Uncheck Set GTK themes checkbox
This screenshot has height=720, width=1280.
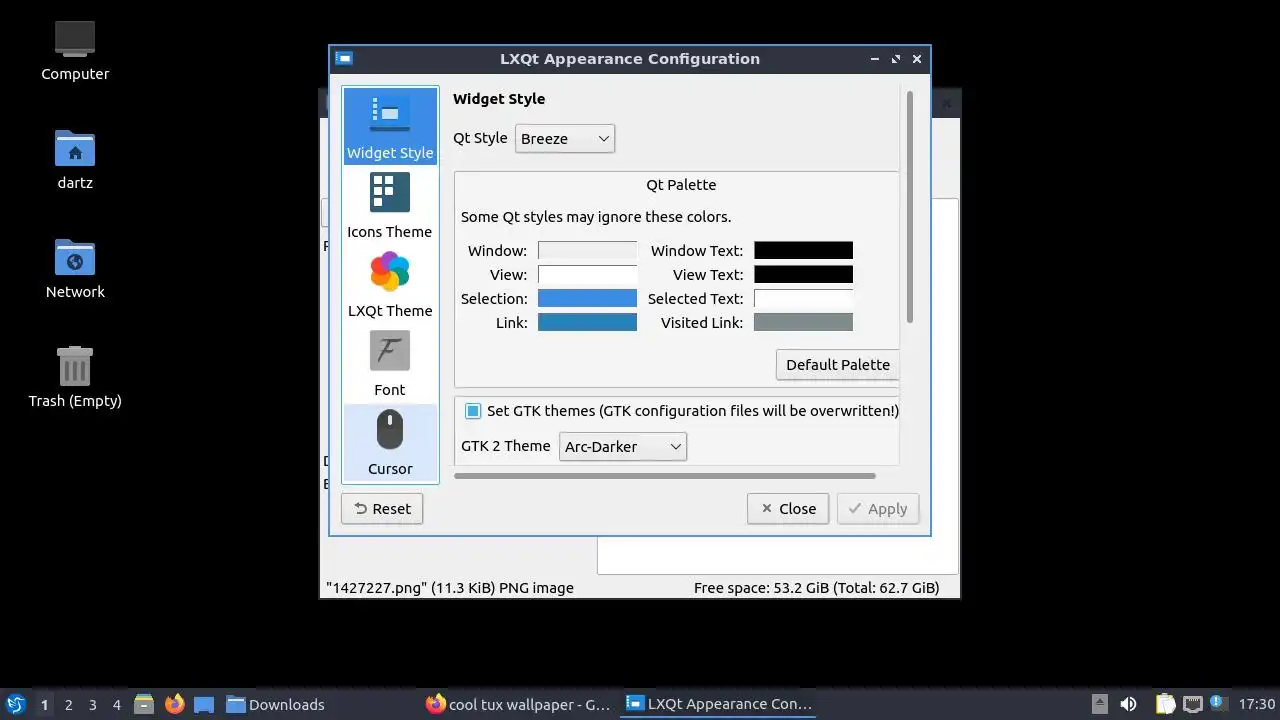(473, 411)
